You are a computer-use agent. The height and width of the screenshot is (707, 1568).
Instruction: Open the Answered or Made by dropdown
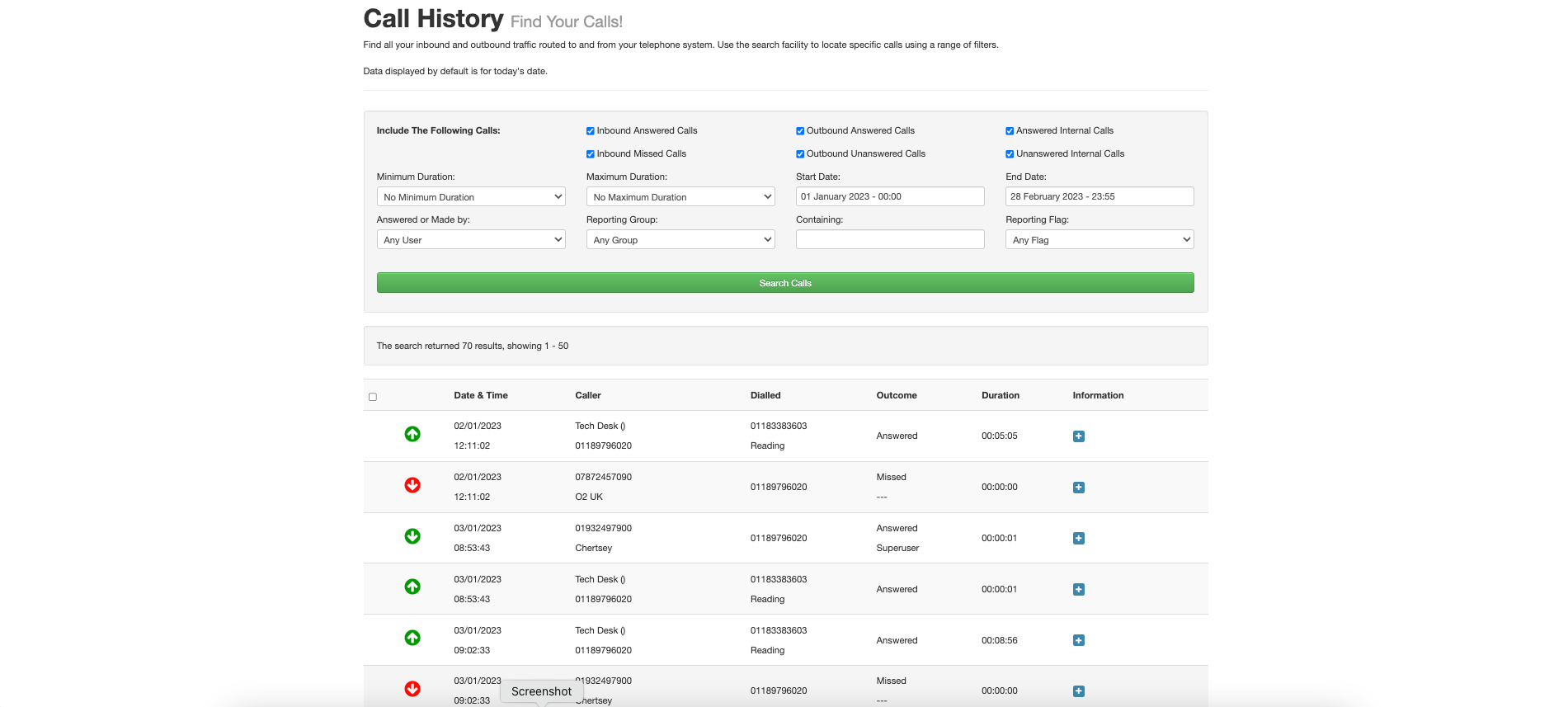[x=471, y=240]
